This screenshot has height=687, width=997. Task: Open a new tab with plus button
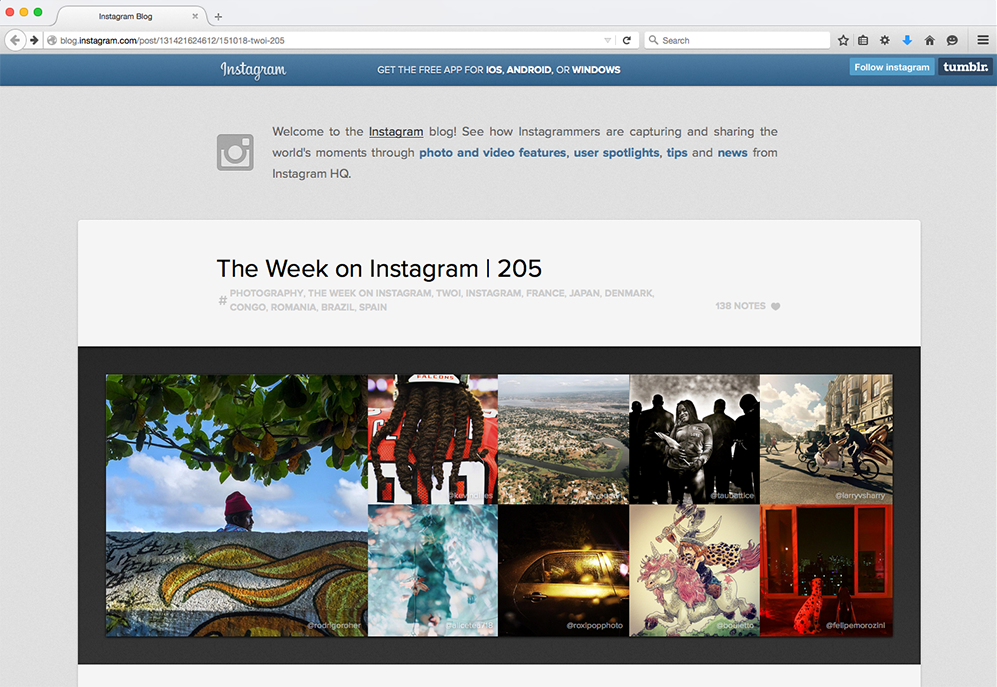(x=218, y=17)
